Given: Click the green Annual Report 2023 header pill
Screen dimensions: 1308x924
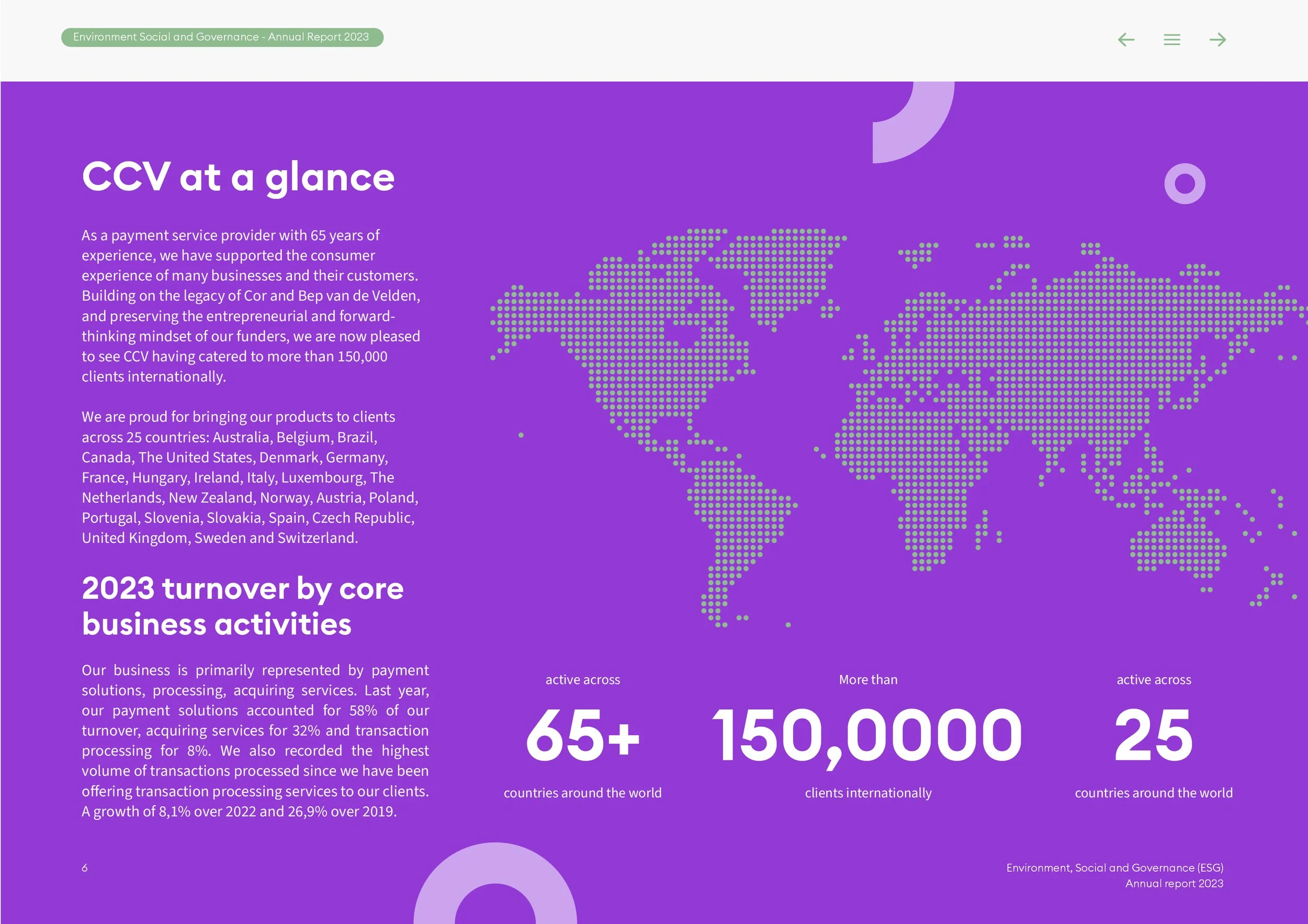Looking at the screenshot, I should pos(222,37).
